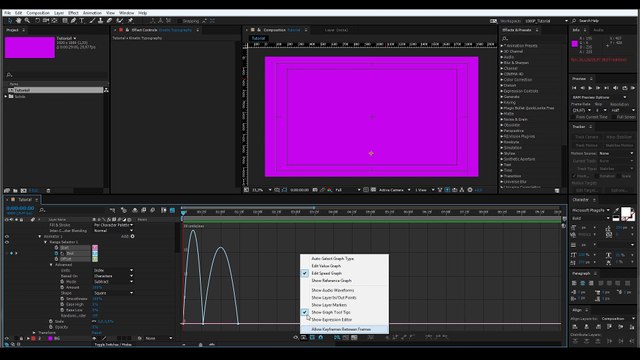Click the Composition Mini-Flowchart icon in timeline

pos(112,210)
